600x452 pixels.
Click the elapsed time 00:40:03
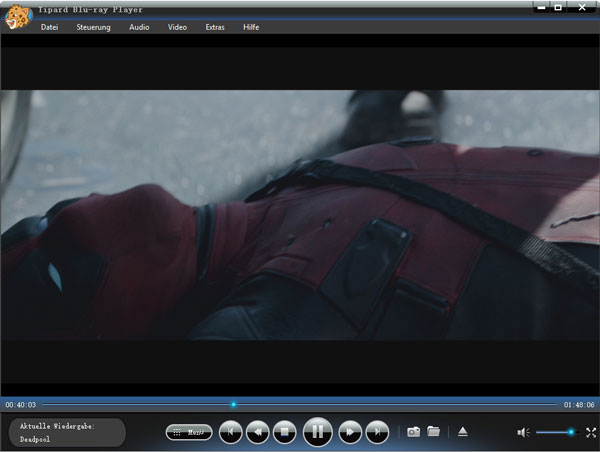point(21,405)
